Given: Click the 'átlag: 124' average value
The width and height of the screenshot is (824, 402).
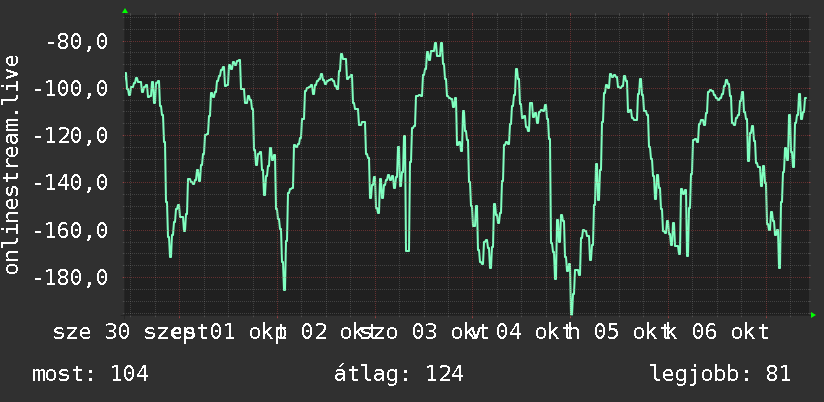Looking at the screenshot, I should click(399, 374).
